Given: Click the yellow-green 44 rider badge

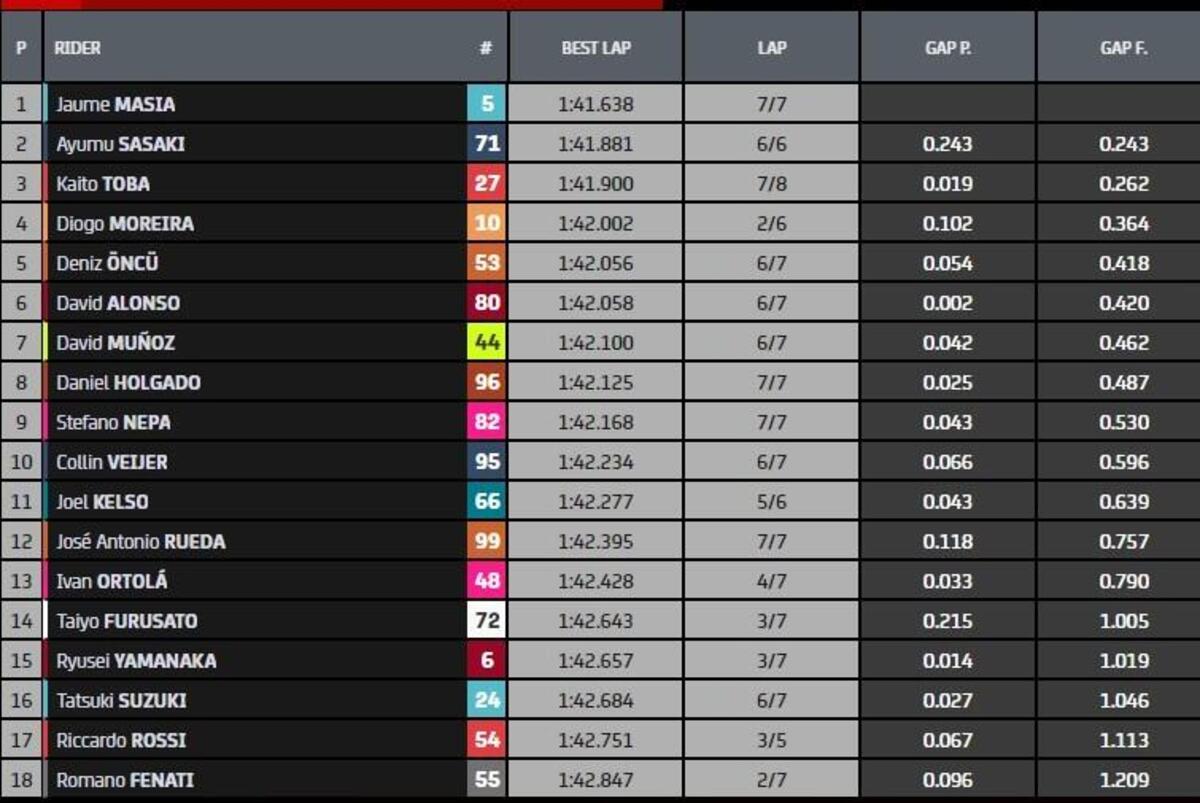Looking at the screenshot, I should pyautogui.click(x=487, y=343).
